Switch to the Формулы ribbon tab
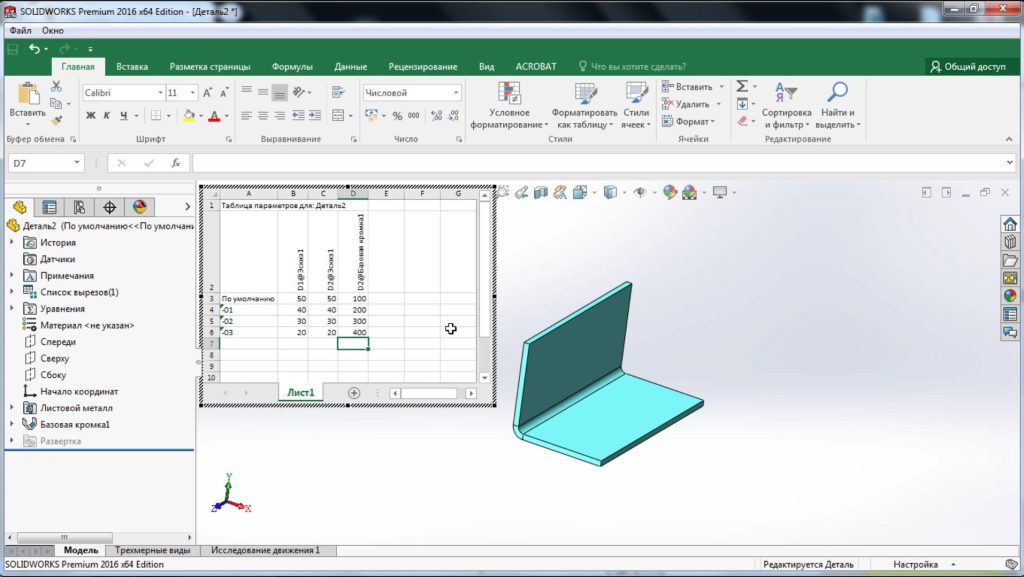This screenshot has width=1024, height=577. [292, 67]
